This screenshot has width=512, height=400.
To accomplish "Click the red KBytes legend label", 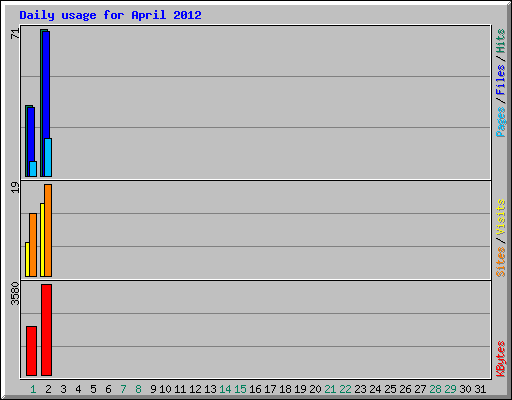I will (500, 359).
